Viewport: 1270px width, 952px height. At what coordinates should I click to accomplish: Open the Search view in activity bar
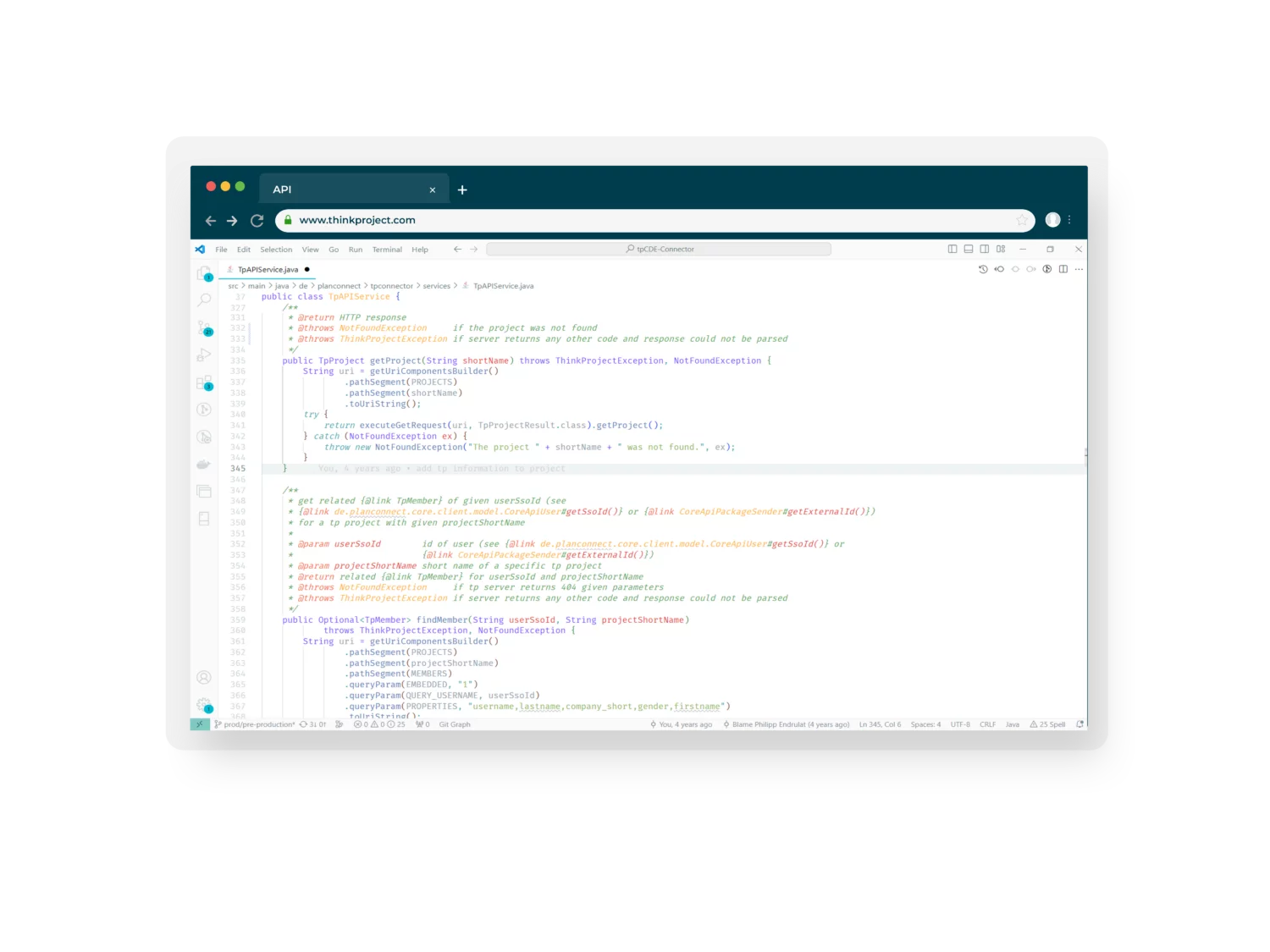[x=204, y=300]
